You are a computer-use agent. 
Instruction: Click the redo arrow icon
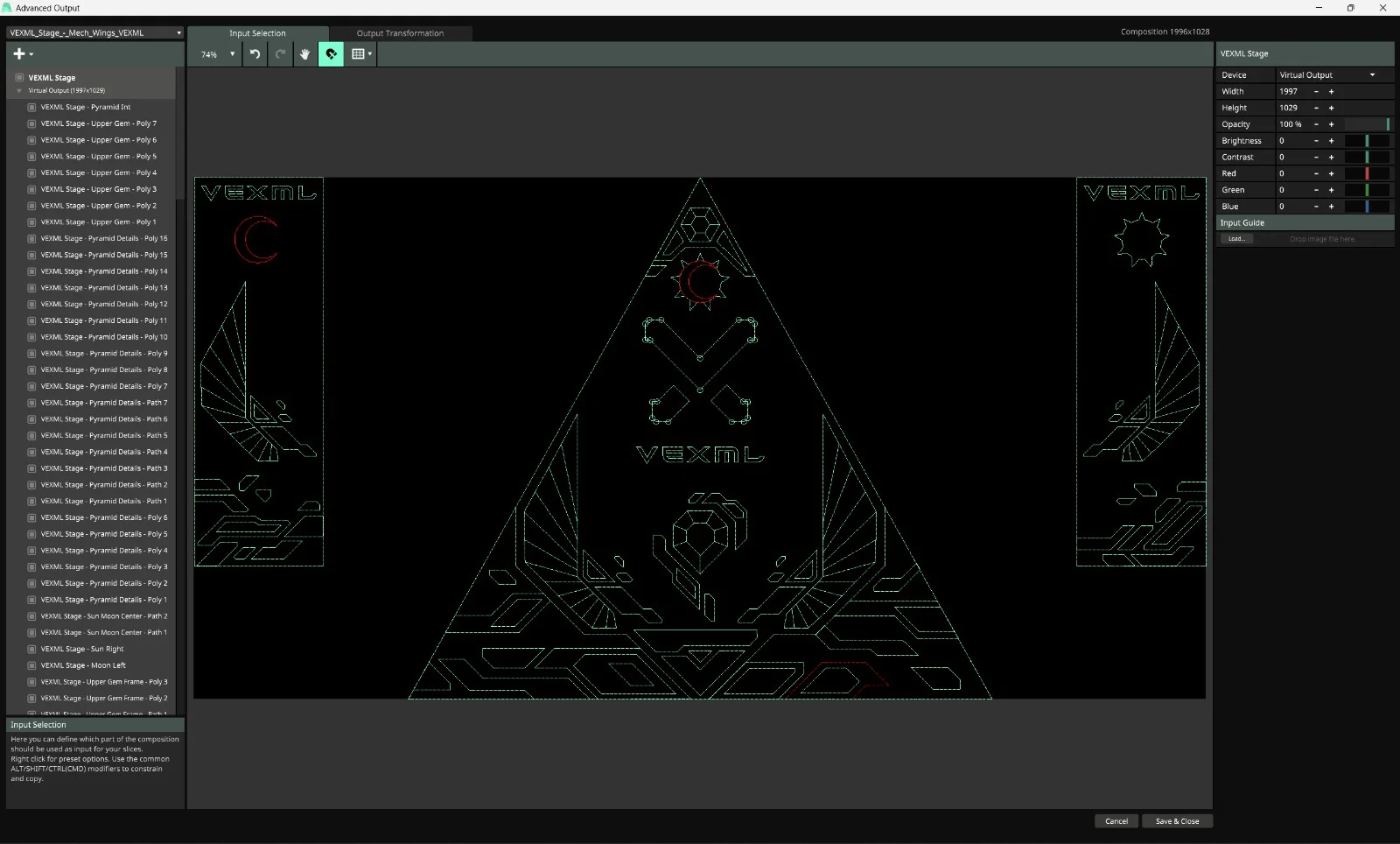(279, 54)
